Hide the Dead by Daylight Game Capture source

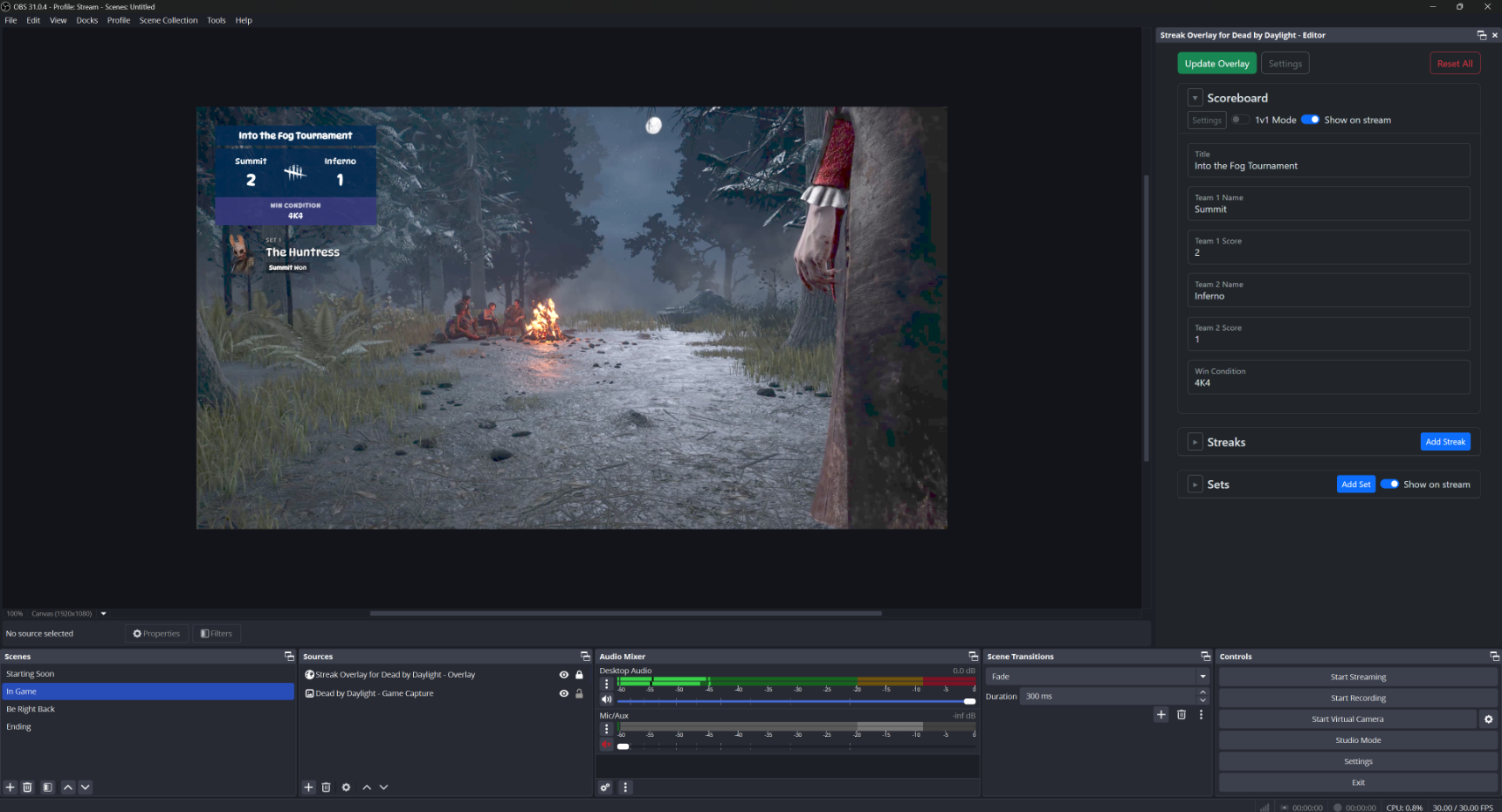(x=563, y=693)
